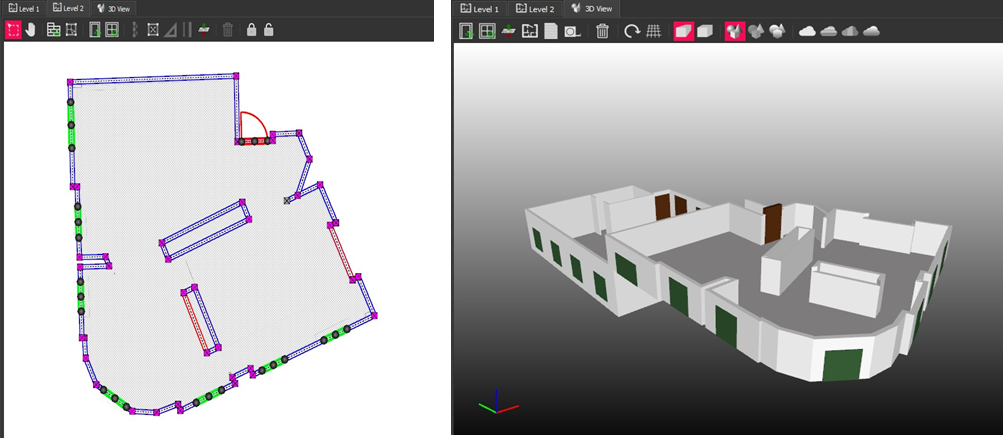Click the add window tool in left toolbar
This screenshot has height=438, width=1003.
pos(112,30)
